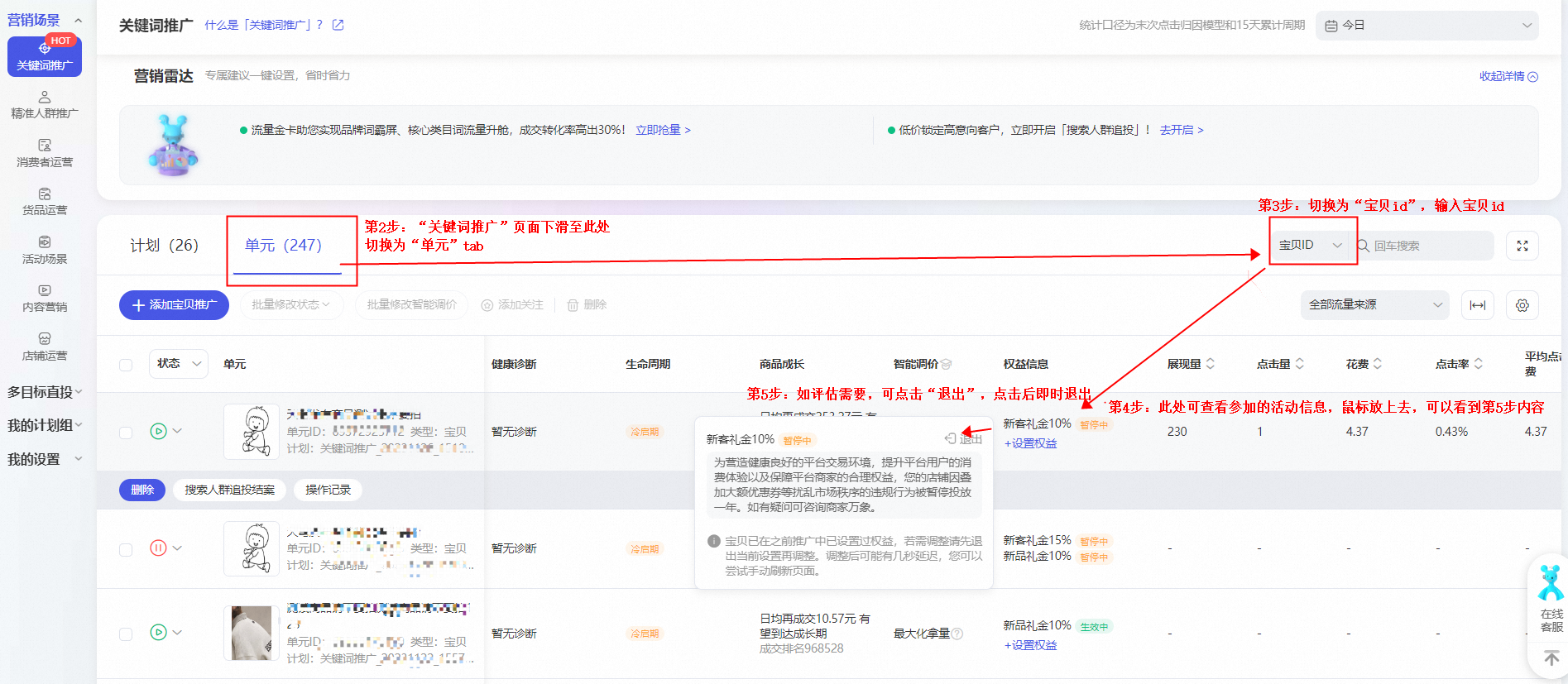Click third row product thumbnail

pos(252,633)
